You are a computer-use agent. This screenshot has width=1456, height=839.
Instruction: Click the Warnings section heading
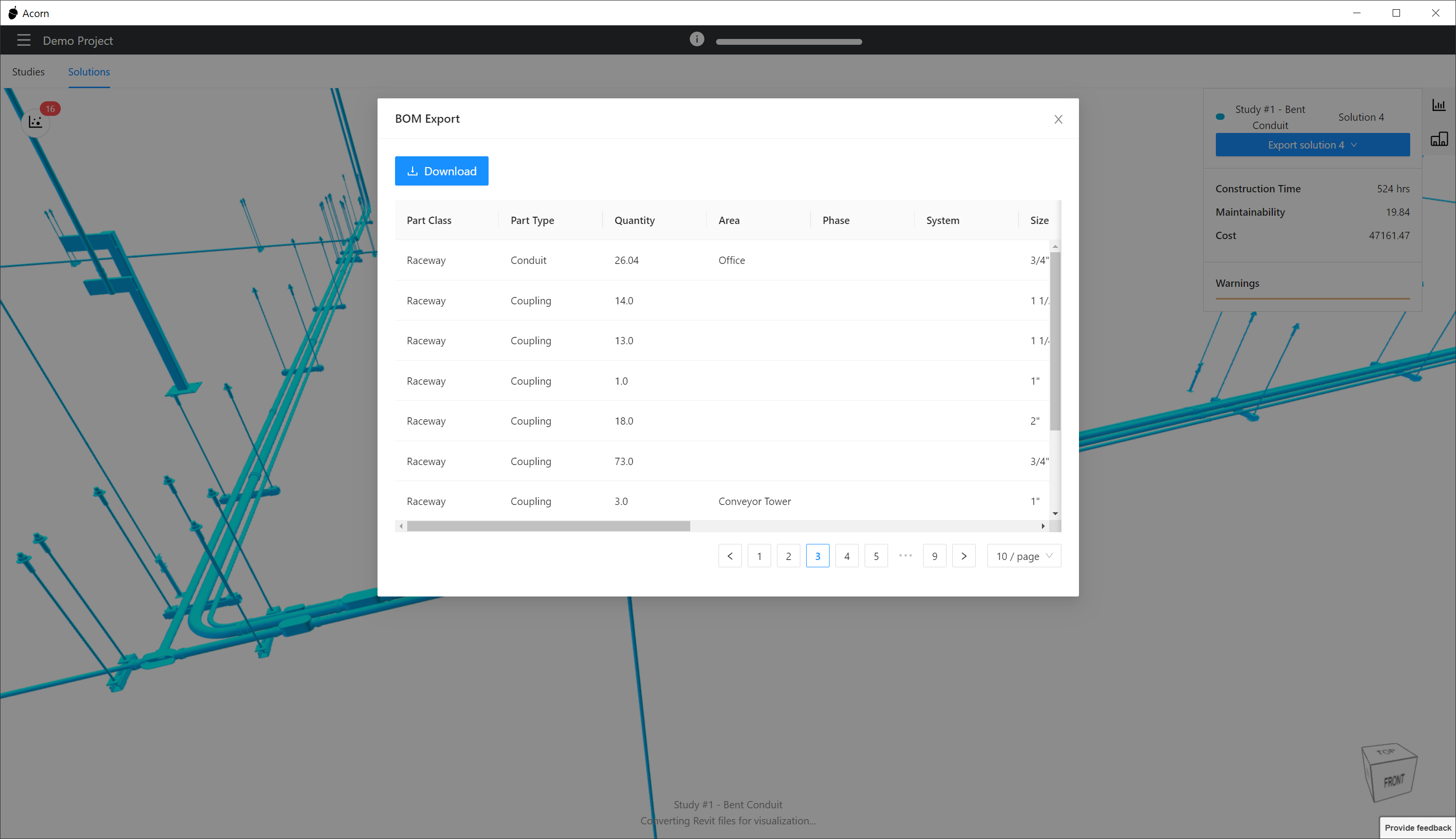(x=1237, y=283)
